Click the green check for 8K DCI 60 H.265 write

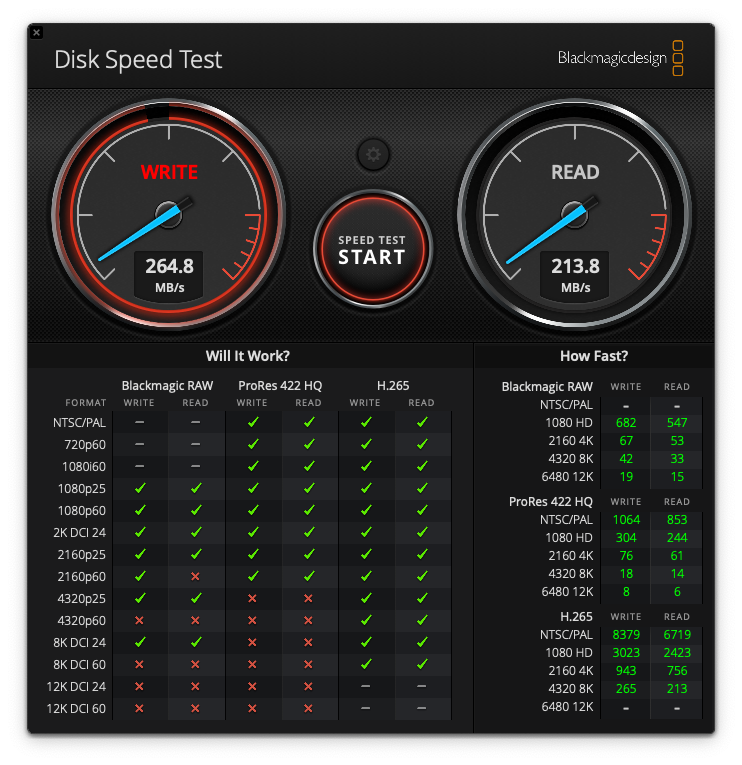365,664
